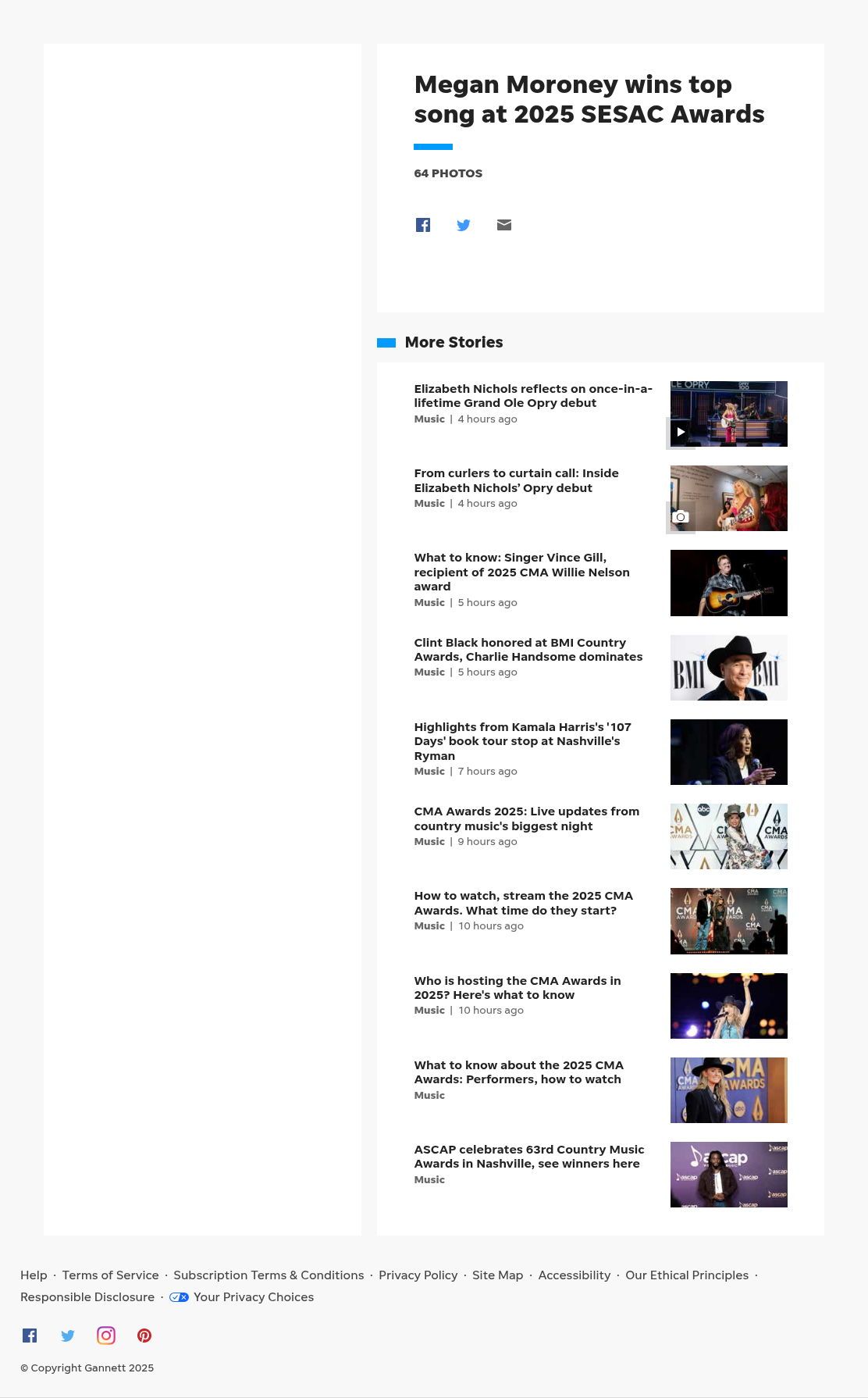868x1398 pixels.
Task: Click CMA Awards live updates thumbnail
Action: click(729, 836)
